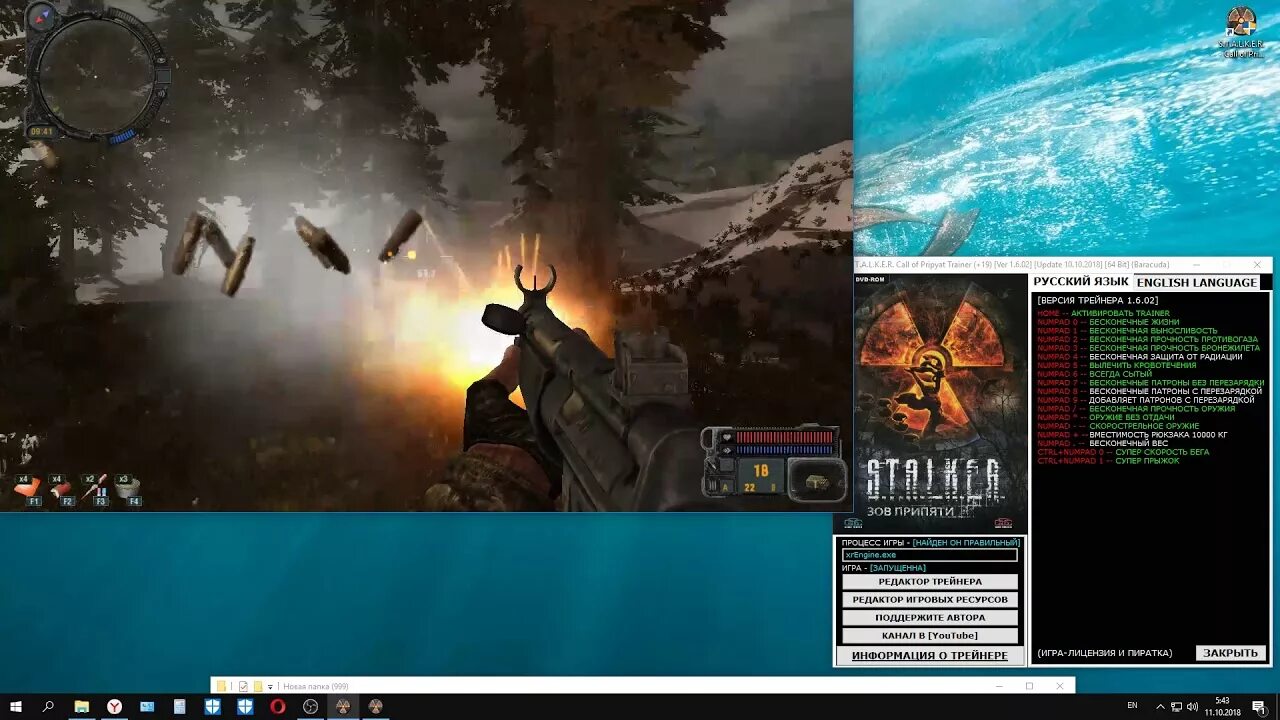This screenshot has width=1280, height=720.
Task: Open second blue shield taskbar icon
Action: [245, 706]
